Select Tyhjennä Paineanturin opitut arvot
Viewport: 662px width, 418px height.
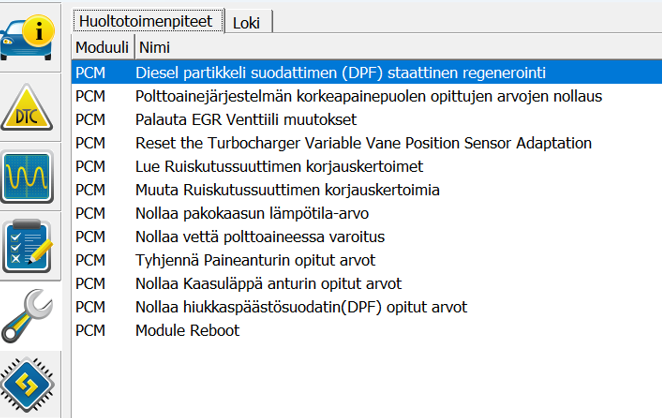[x=255, y=260]
